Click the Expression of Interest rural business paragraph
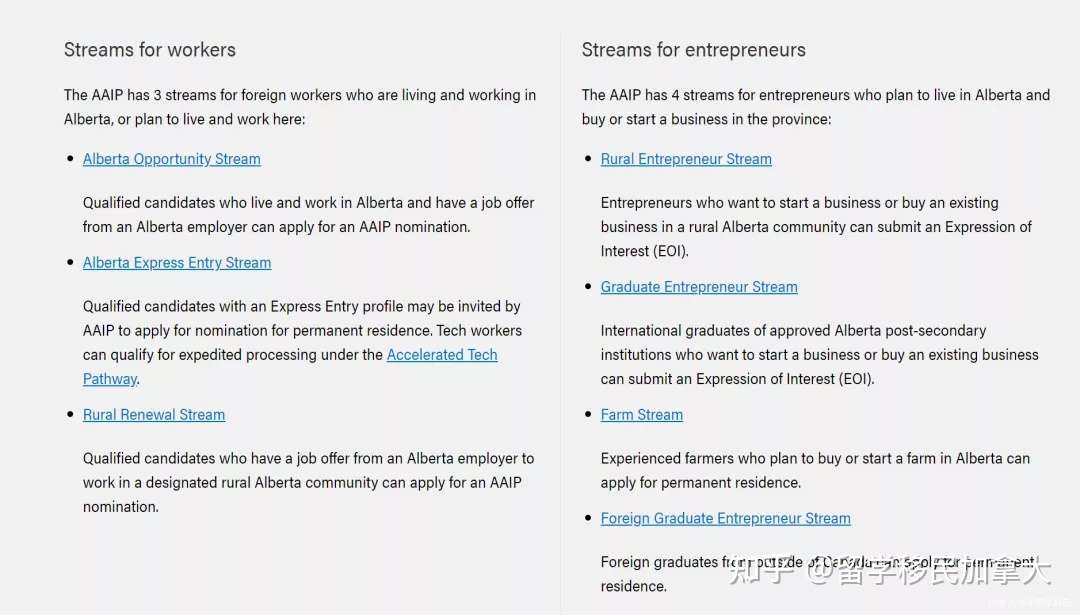Viewport: 1080px width, 615px height. (816, 227)
